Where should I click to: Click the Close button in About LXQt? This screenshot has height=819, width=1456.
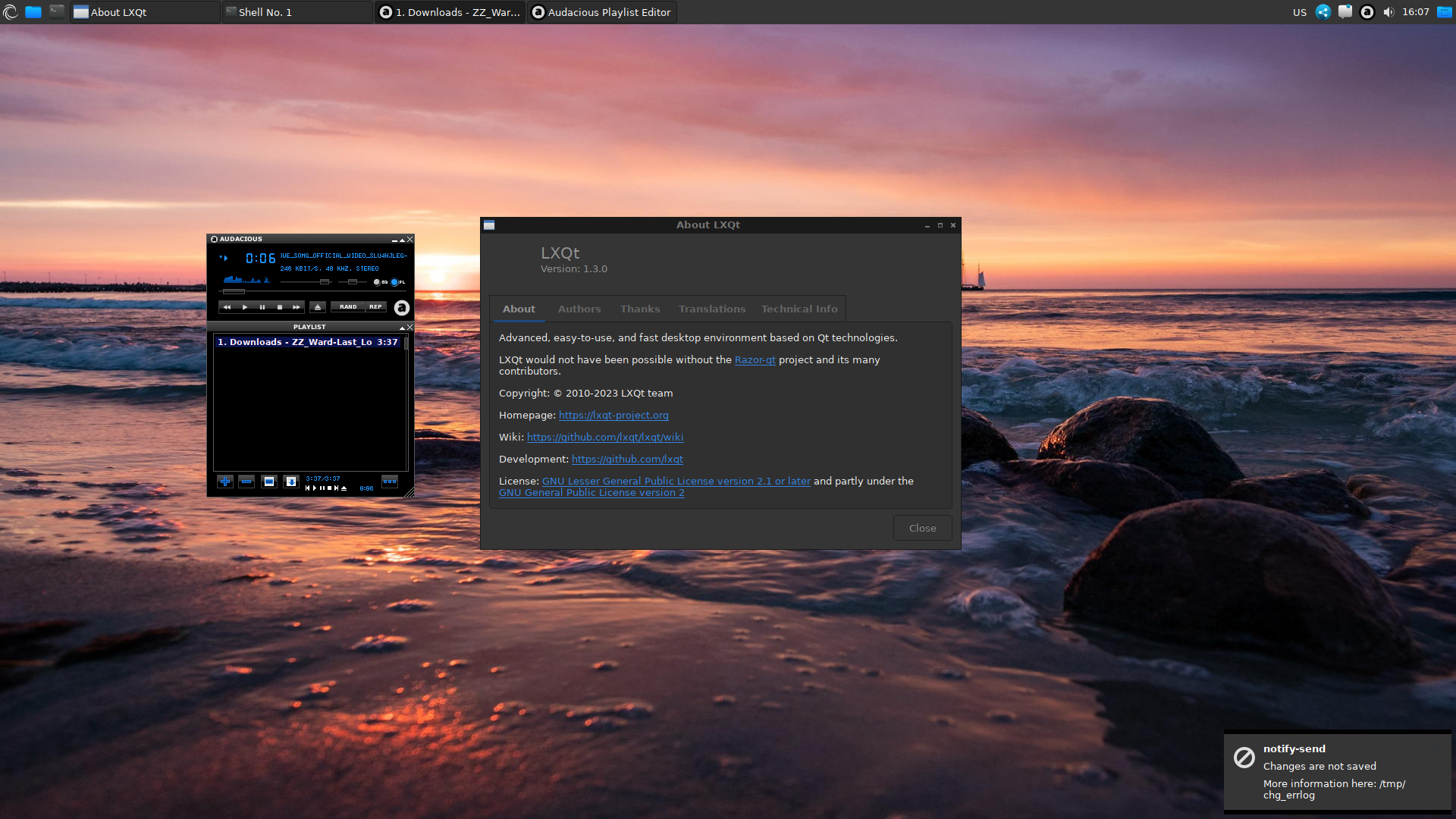pos(923,528)
